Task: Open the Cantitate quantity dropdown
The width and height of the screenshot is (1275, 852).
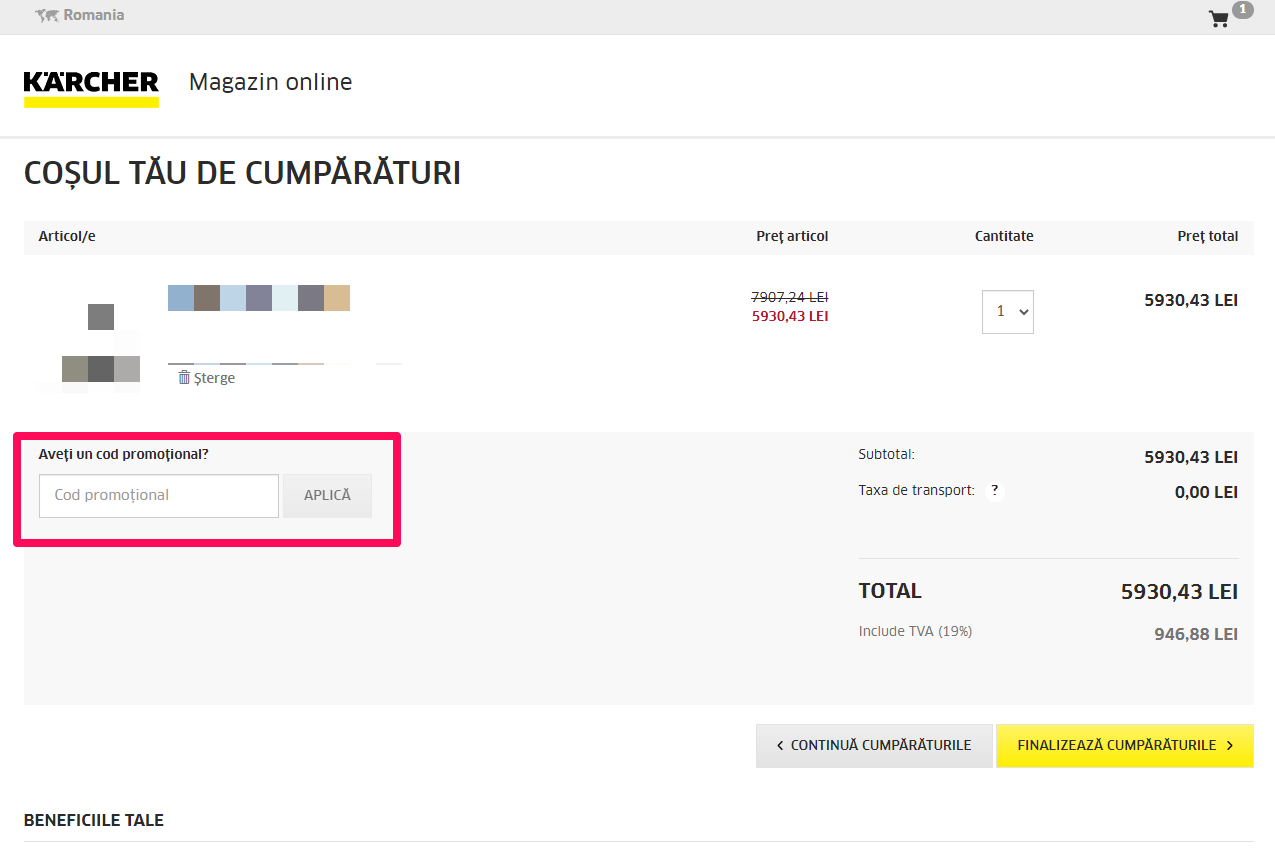Action: coord(1007,312)
